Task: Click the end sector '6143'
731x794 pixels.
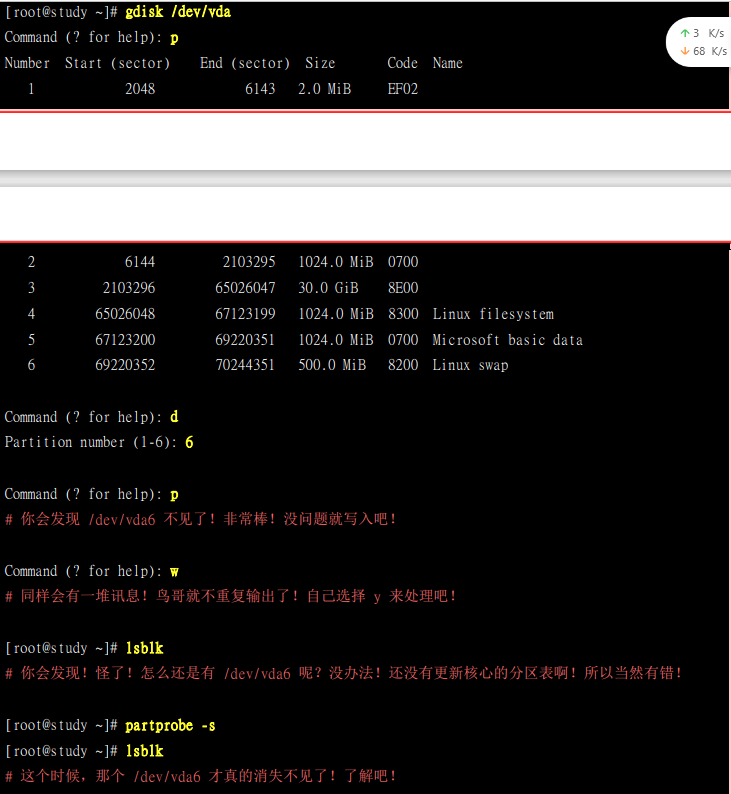Action: (x=260, y=89)
